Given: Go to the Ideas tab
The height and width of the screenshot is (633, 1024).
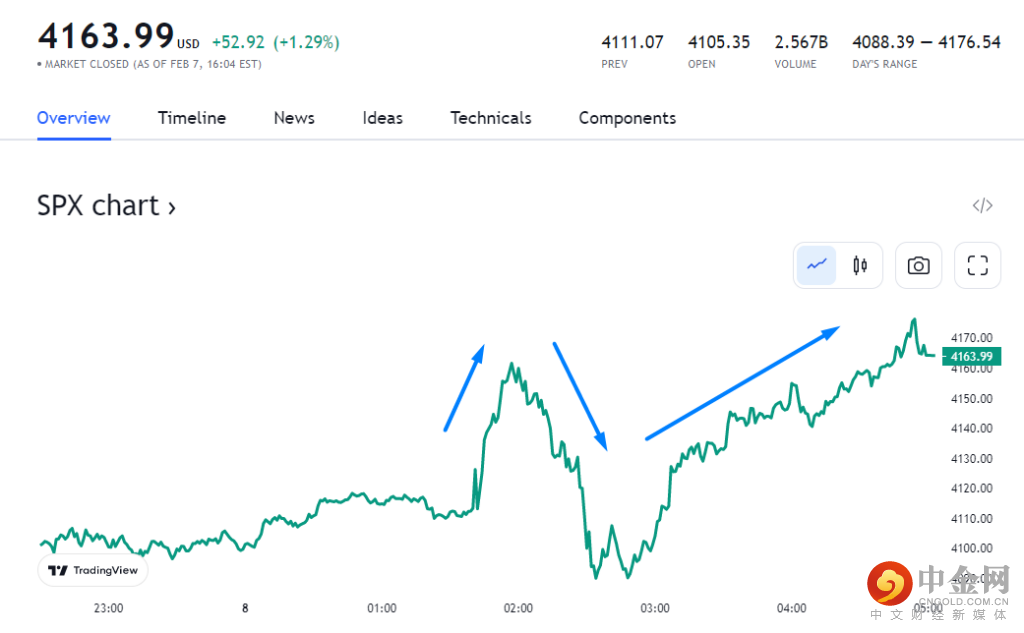Looking at the screenshot, I should pyautogui.click(x=382, y=118).
